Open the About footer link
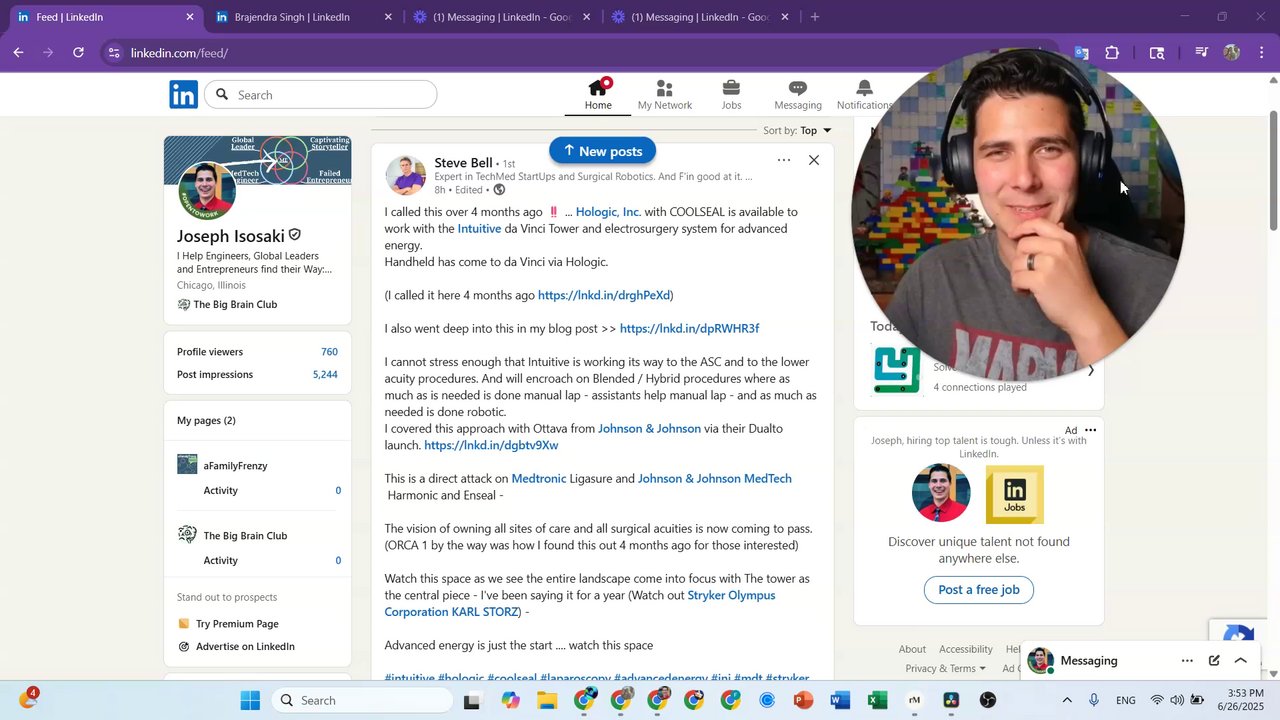The height and width of the screenshot is (720, 1280). [x=912, y=649]
